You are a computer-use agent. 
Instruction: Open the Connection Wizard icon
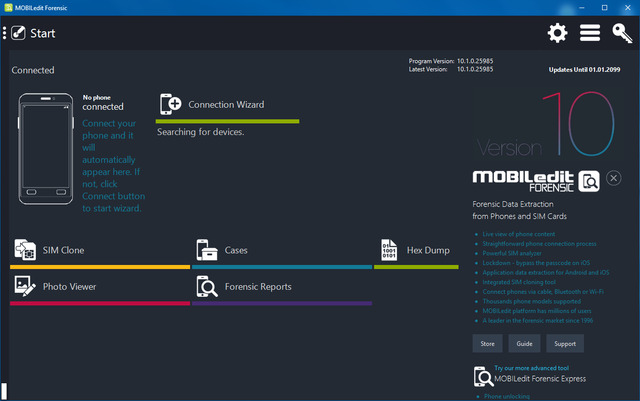point(171,104)
